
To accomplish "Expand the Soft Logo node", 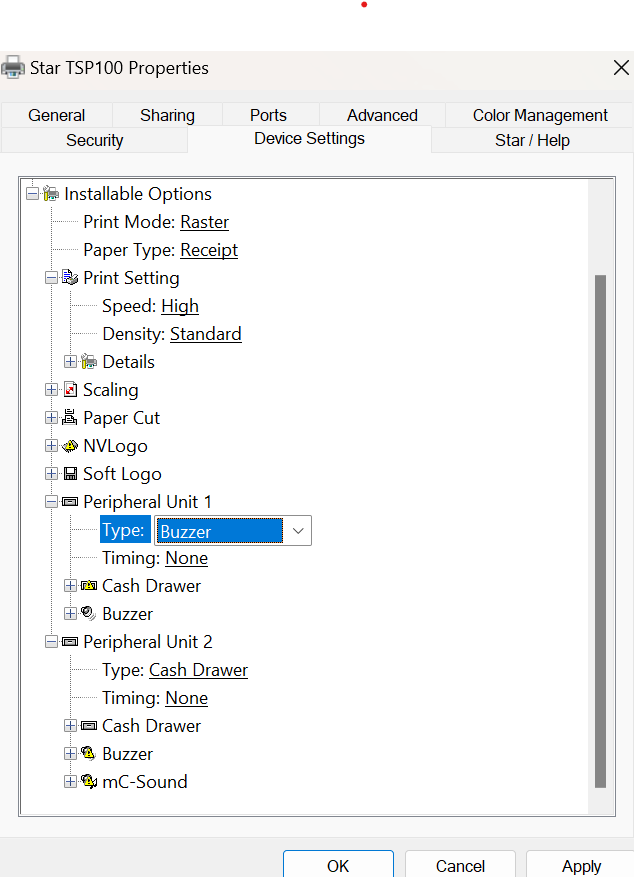I will click(x=51, y=474).
